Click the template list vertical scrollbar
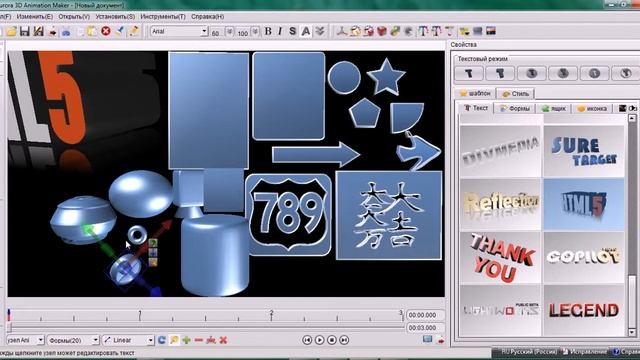This screenshot has height=360, width=640. click(x=631, y=226)
